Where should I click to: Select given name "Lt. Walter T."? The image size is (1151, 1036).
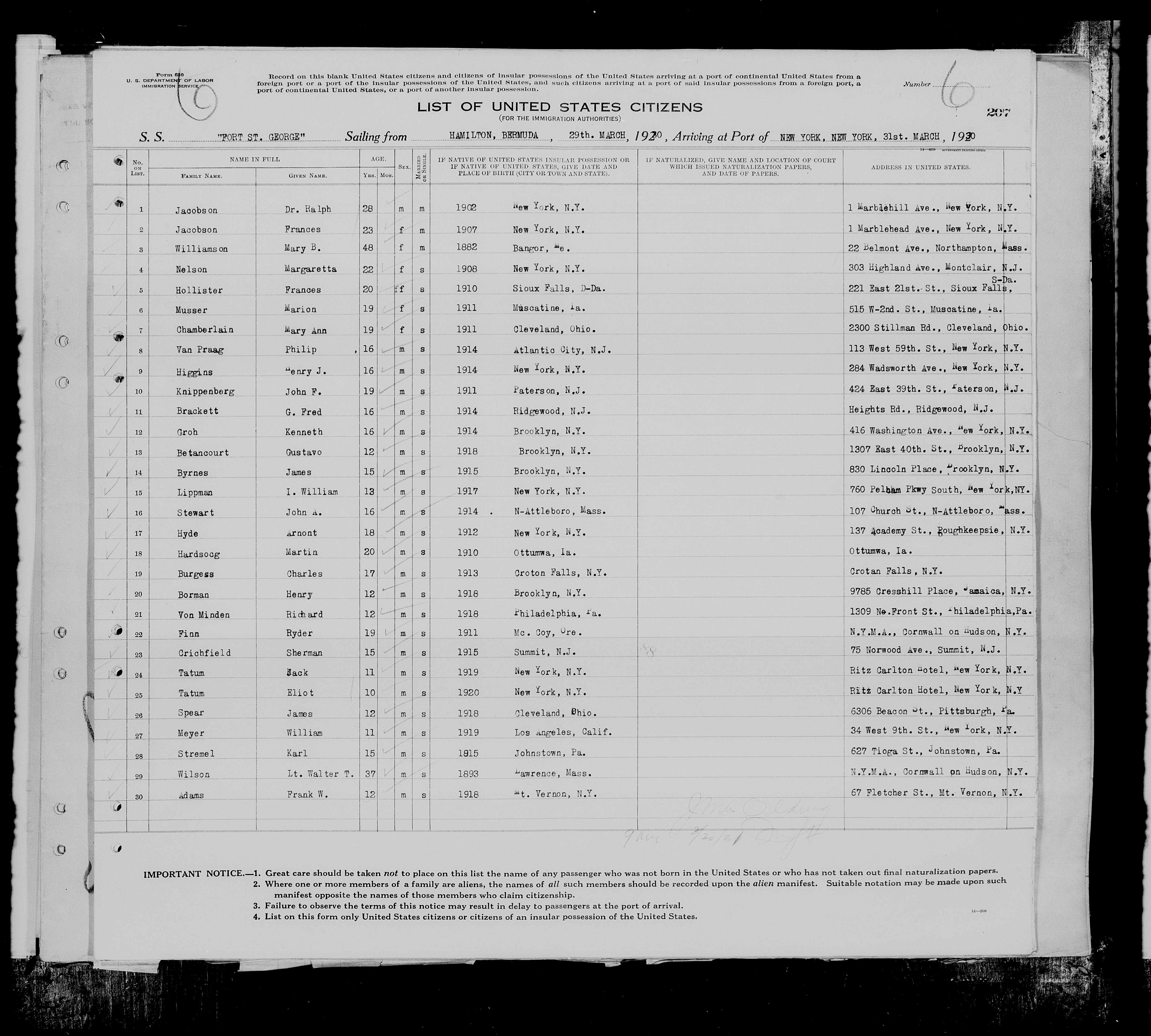pyautogui.click(x=320, y=774)
